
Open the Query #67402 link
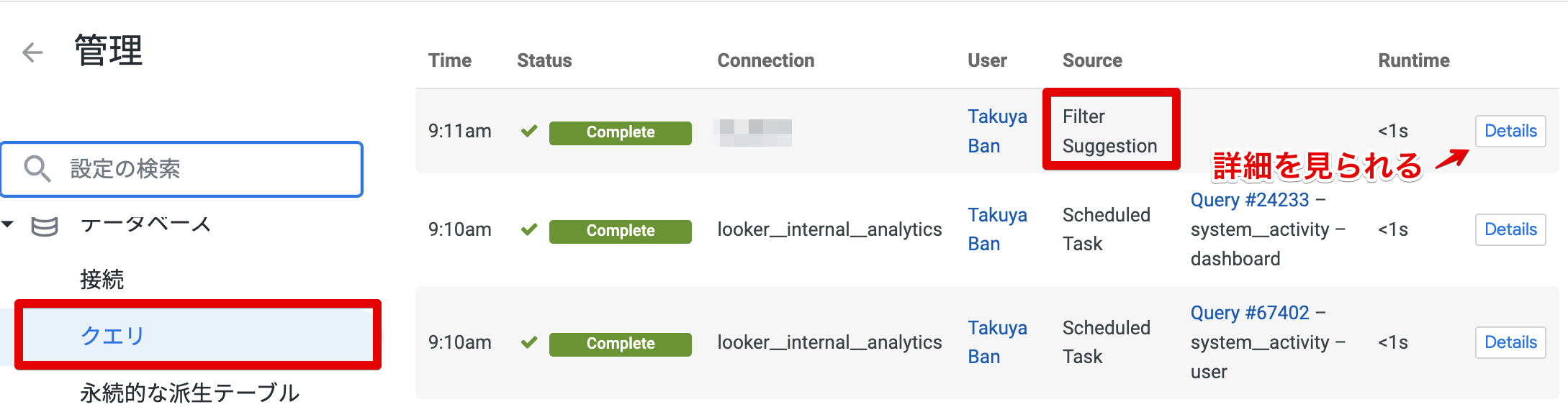coord(1249,313)
